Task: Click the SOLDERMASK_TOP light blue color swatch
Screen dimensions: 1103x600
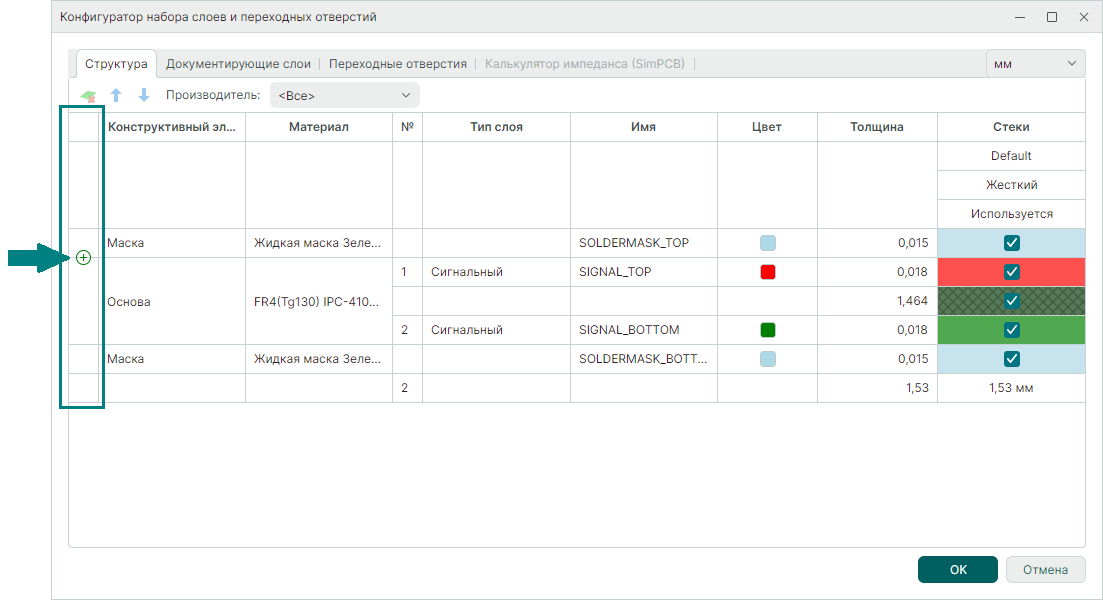Action: pyautogui.click(x=767, y=243)
